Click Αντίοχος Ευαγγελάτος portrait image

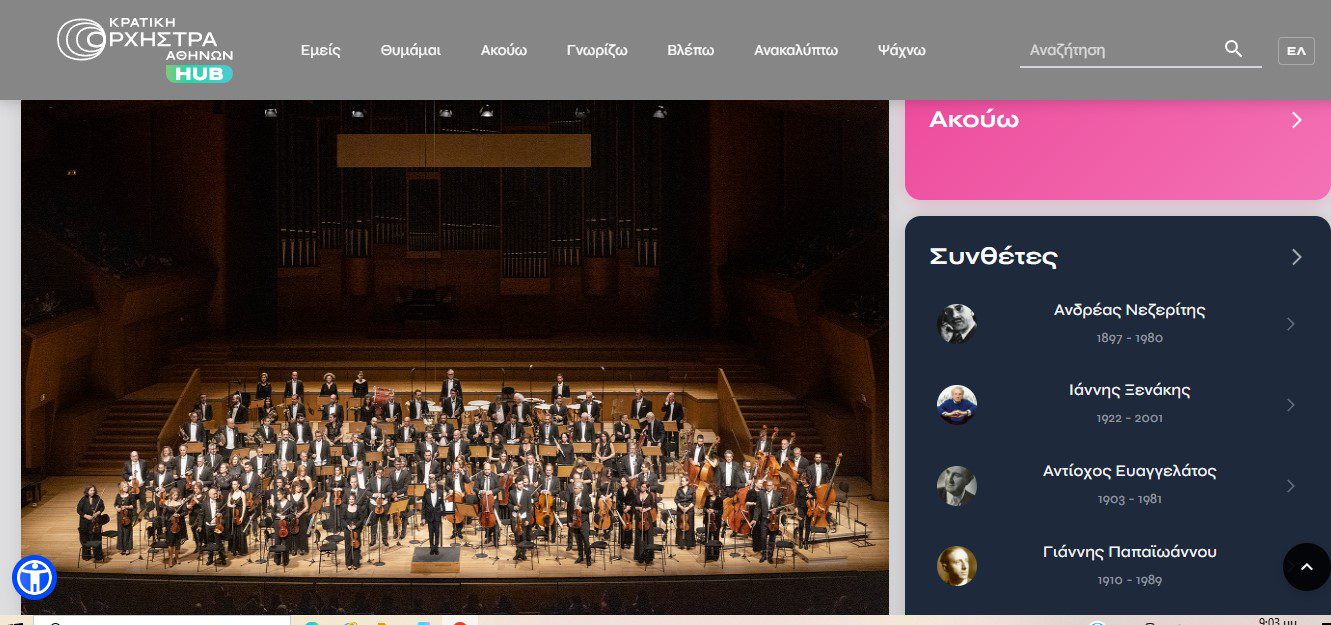click(956, 486)
